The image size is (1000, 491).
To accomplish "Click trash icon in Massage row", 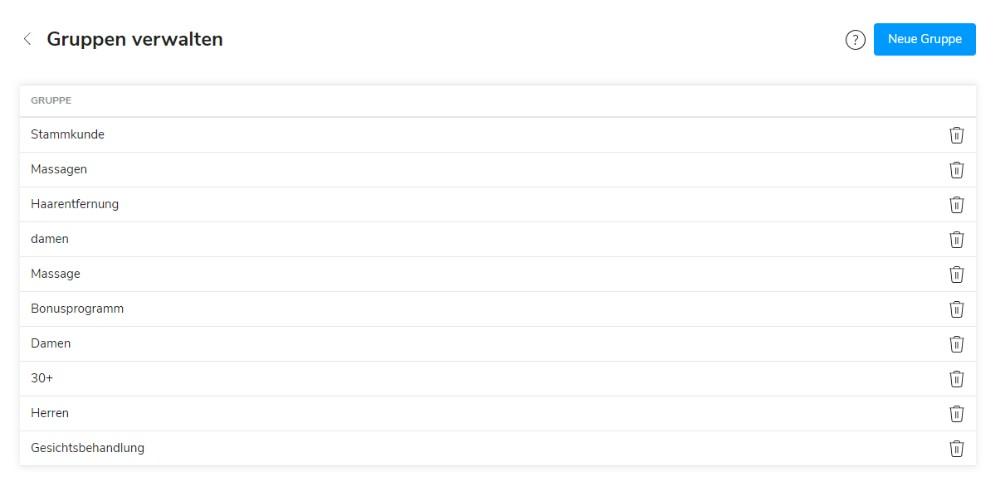I will tap(956, 274).
